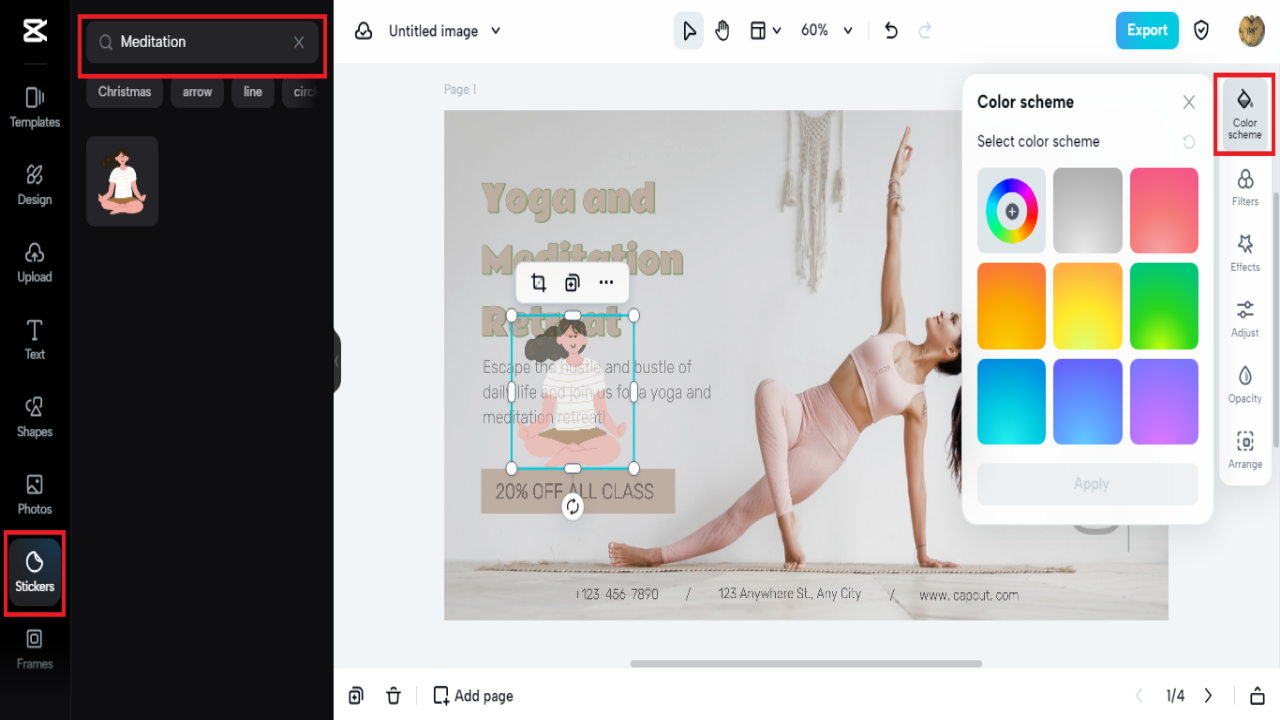
Task: Open the layout grid view dropdown
Action: tap(764, 30)
